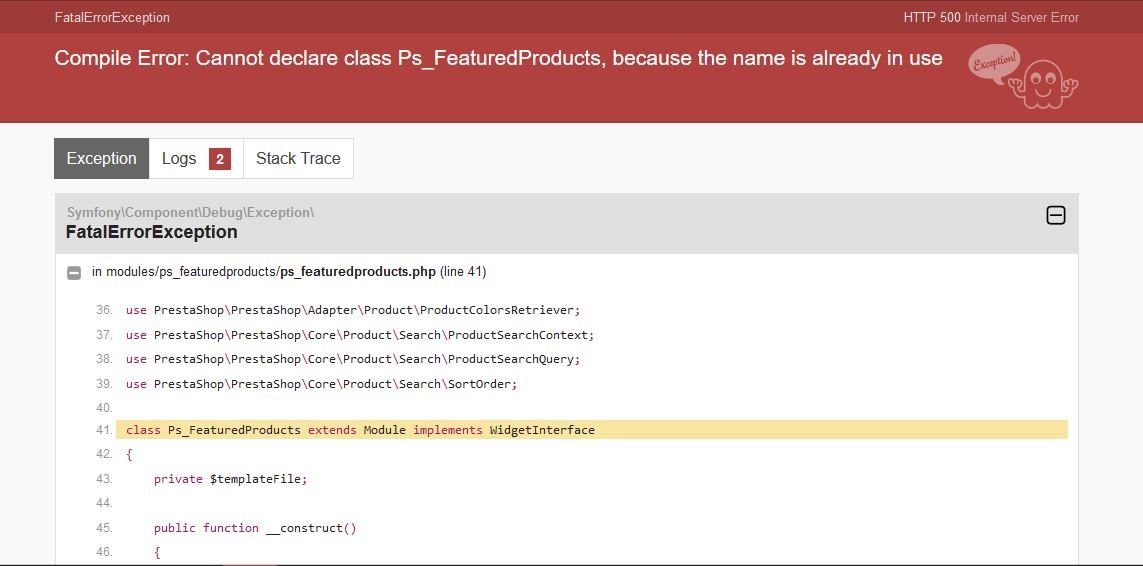Click line 36 ProductColorsRetriever use statement
The image size is (1143, 566).
pyautogui.click(x=353, y=310)
